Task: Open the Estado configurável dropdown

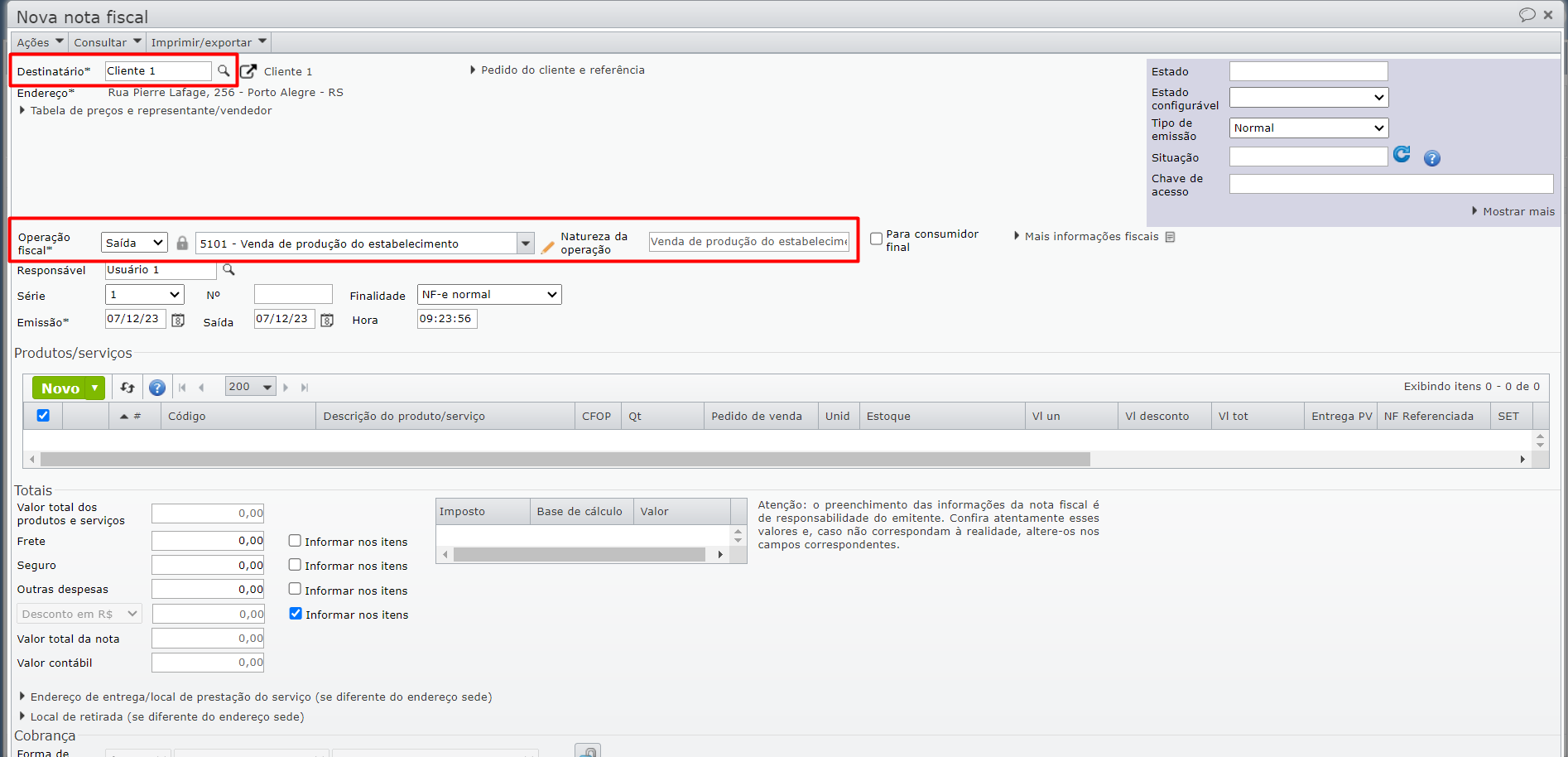Action: [x=1308, y=98]
